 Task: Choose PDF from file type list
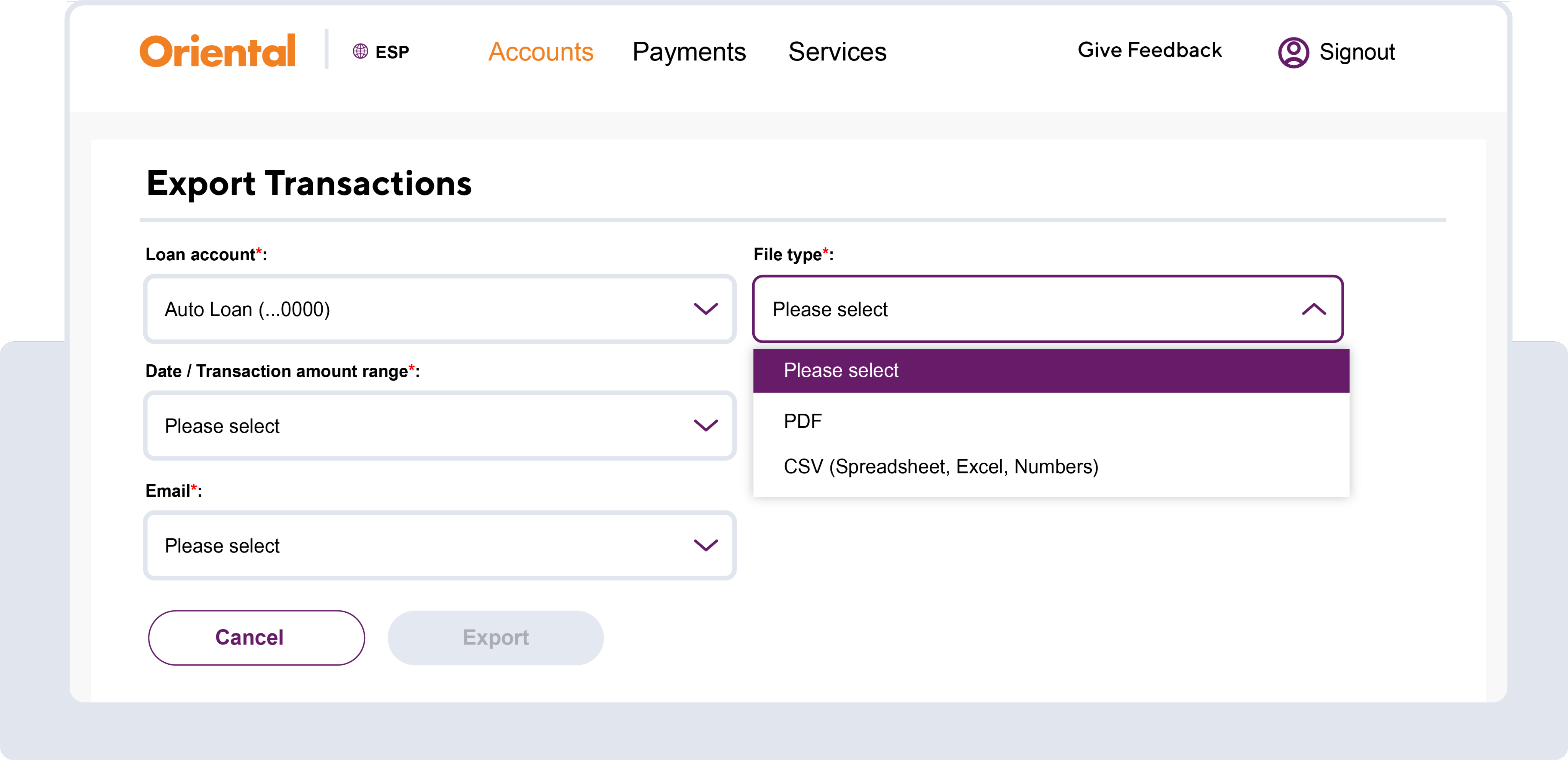click(803, 421)
